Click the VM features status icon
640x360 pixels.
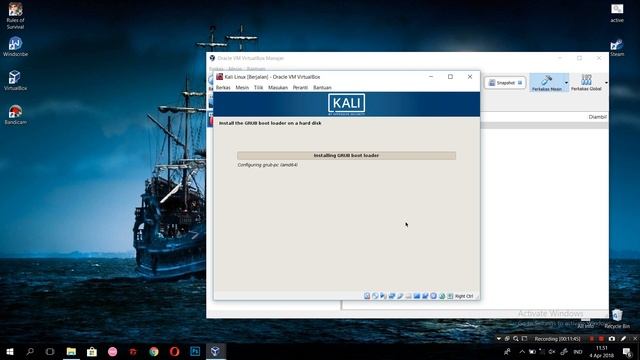(x=433, y=296)
